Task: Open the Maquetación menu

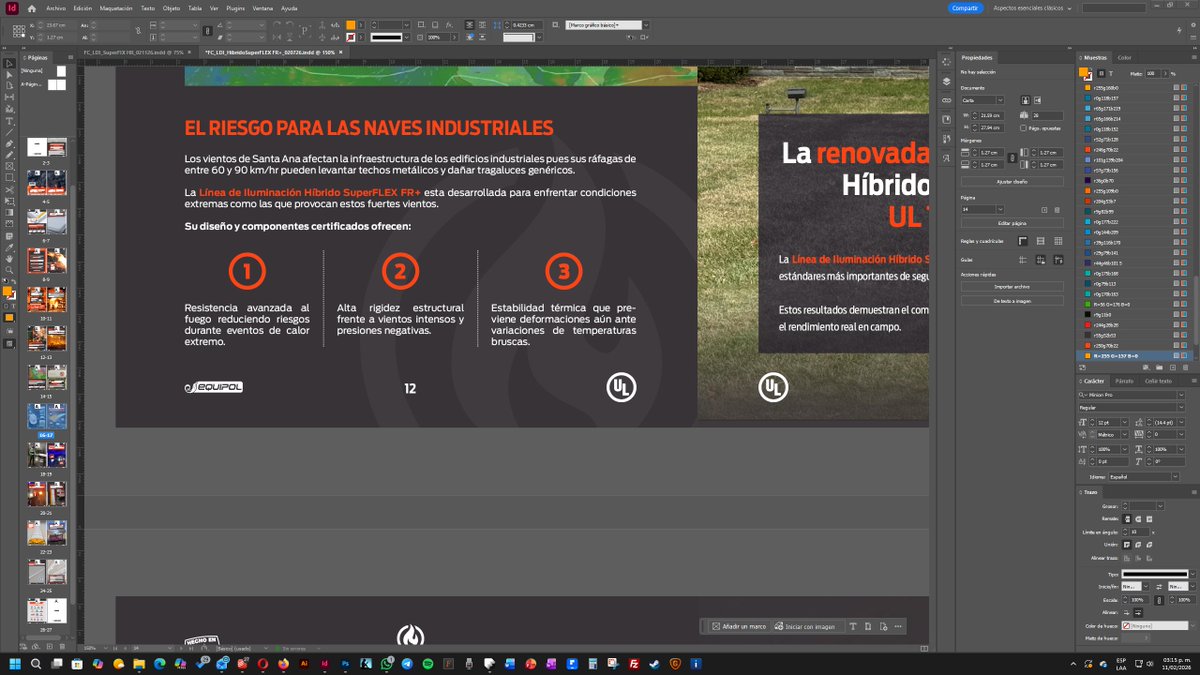Action: (116, 7)
